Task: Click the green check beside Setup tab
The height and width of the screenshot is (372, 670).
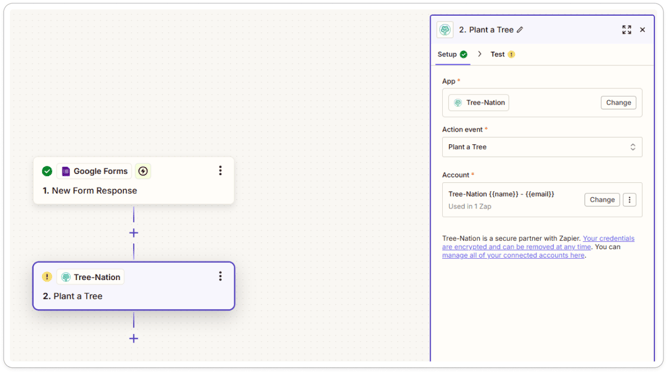Action: pyautogui.click(x=464, y=54)
